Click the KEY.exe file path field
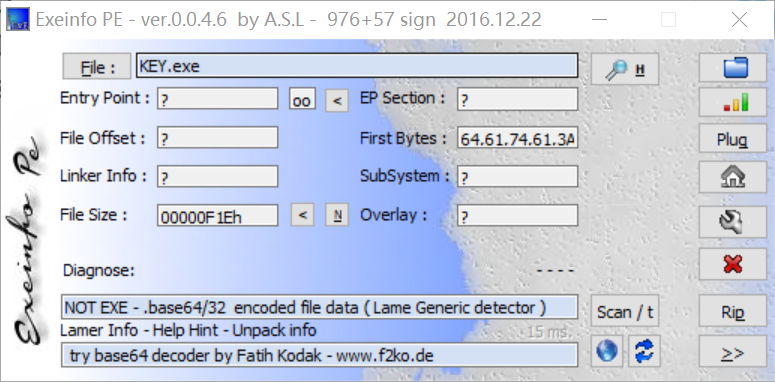 point(357,66)
